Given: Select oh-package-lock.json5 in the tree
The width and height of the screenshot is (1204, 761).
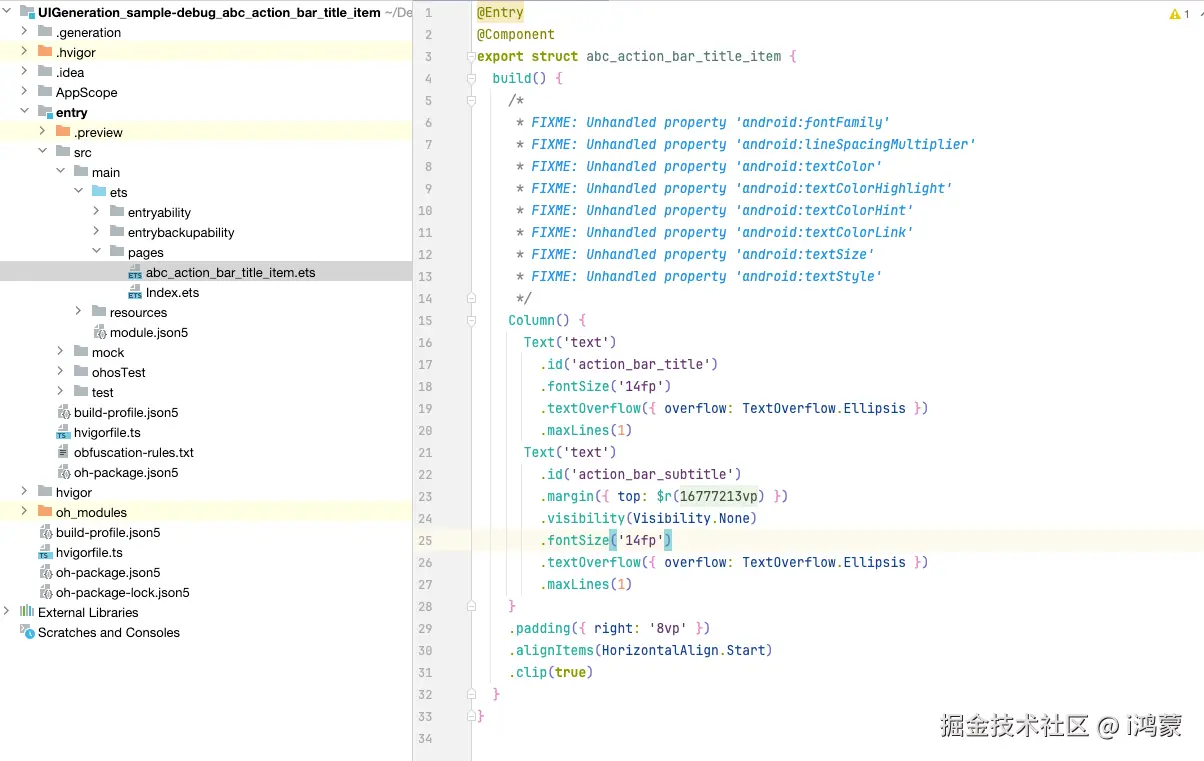Looking at the screenshot, I should [123, 592].
